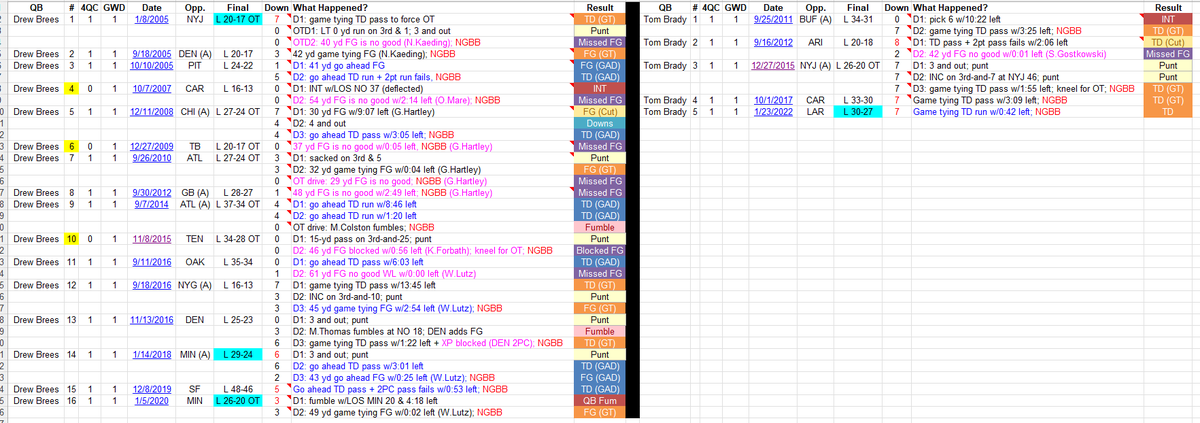The height and width of the screenshot is (423, 1200).
Task: Select the 'D2: 4 and out' cell
Action: [431, 122]
